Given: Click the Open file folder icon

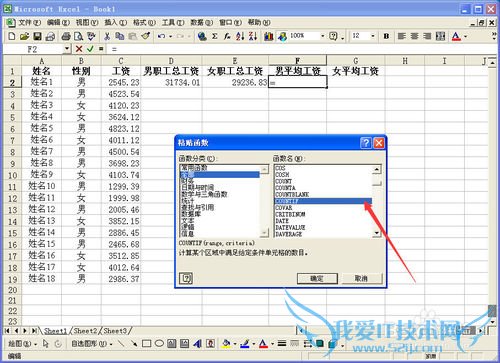Looking at the screenshot, I should point(24,36).
